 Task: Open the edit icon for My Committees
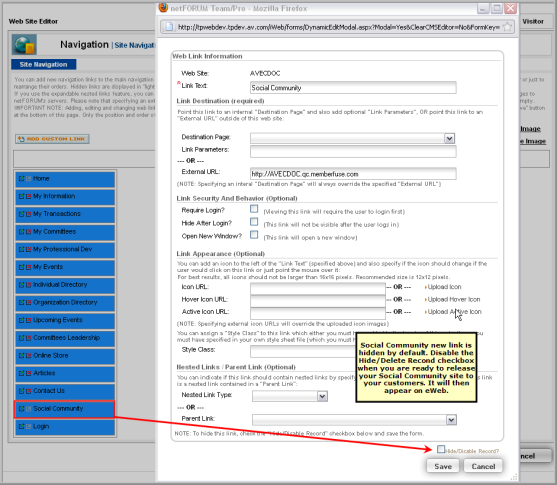click(21, 232)
